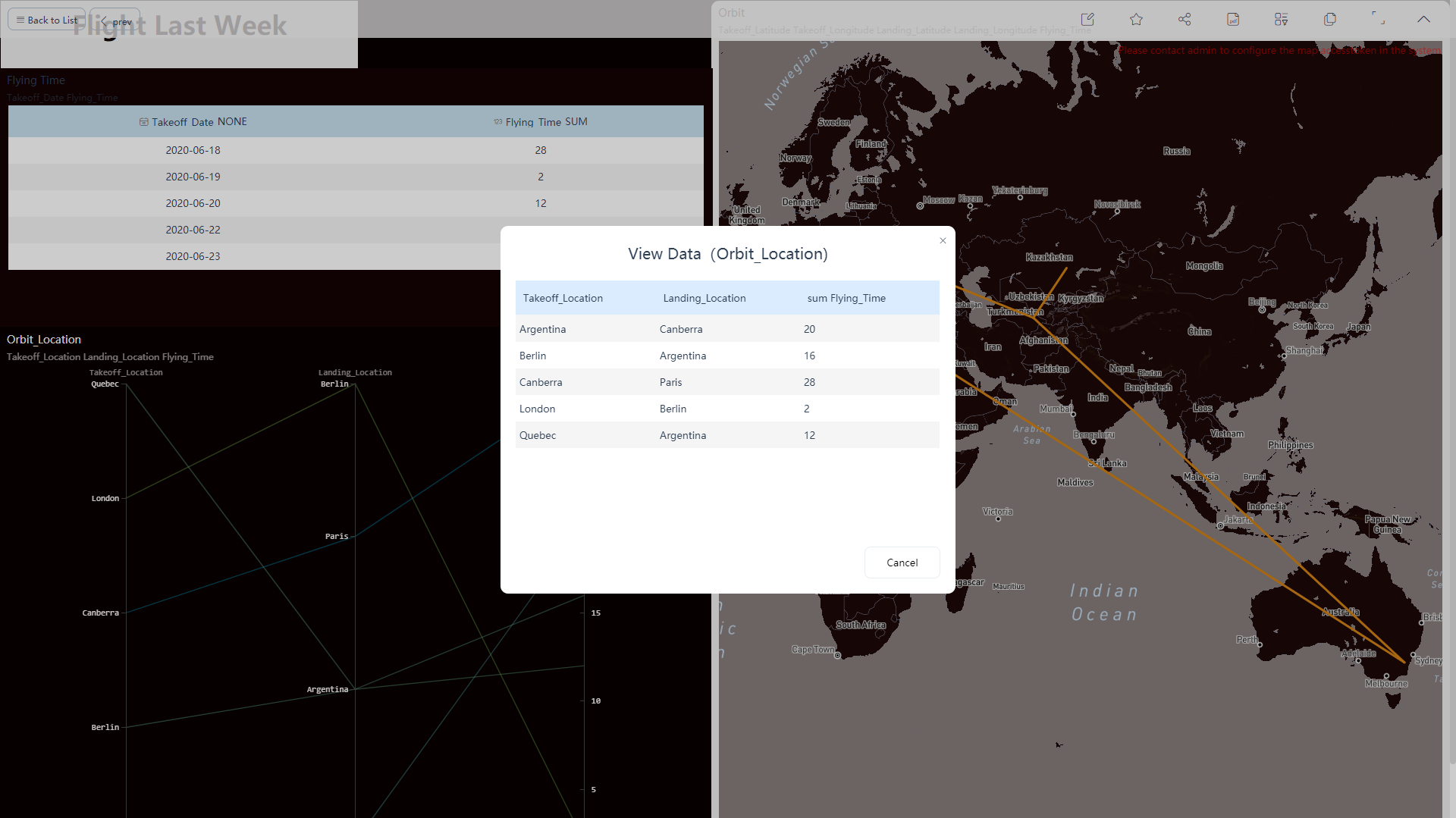Click the Cape Town label on the map
1456x818 pixels.
pos(812,649)
